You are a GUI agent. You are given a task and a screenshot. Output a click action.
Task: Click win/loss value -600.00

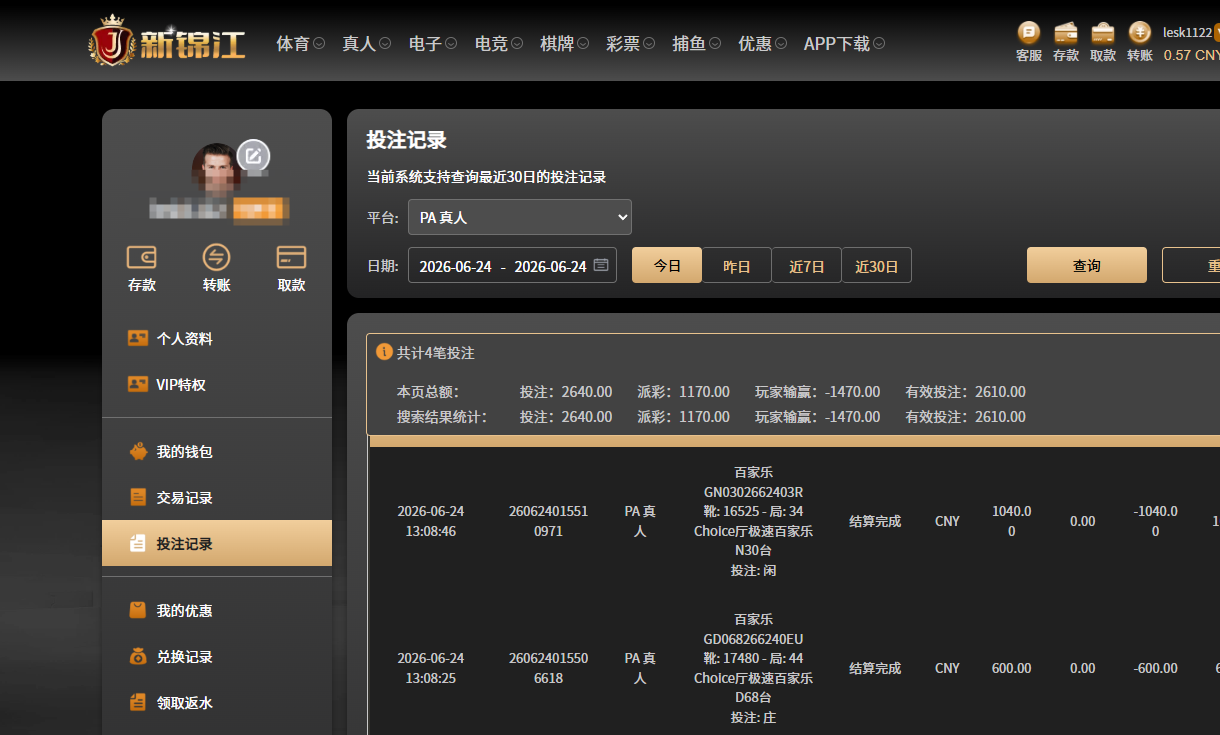tap(1155, 668)
